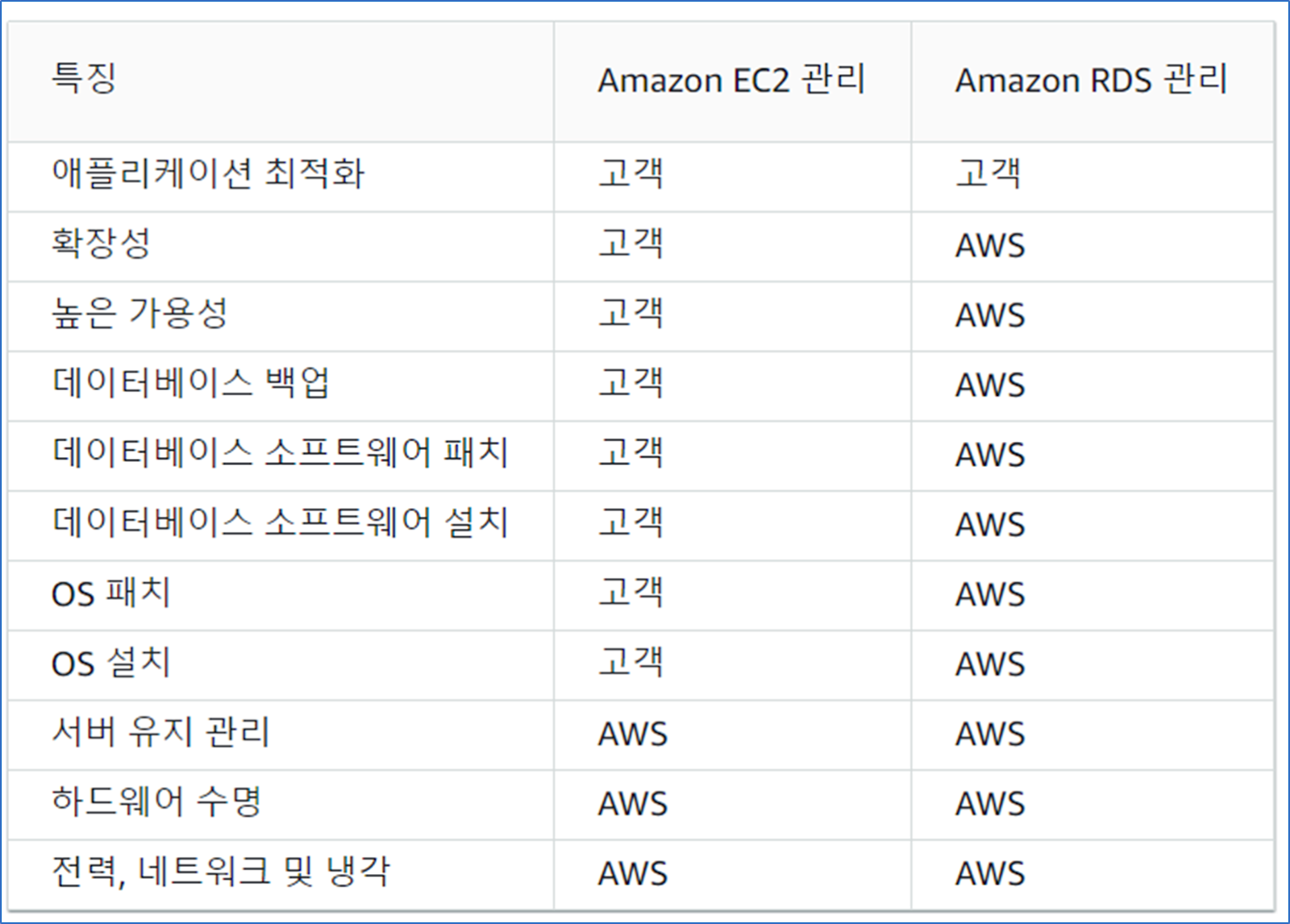Select the 확장성 feature cell
Screen dimensions: 1290x924
pos(101,243)
